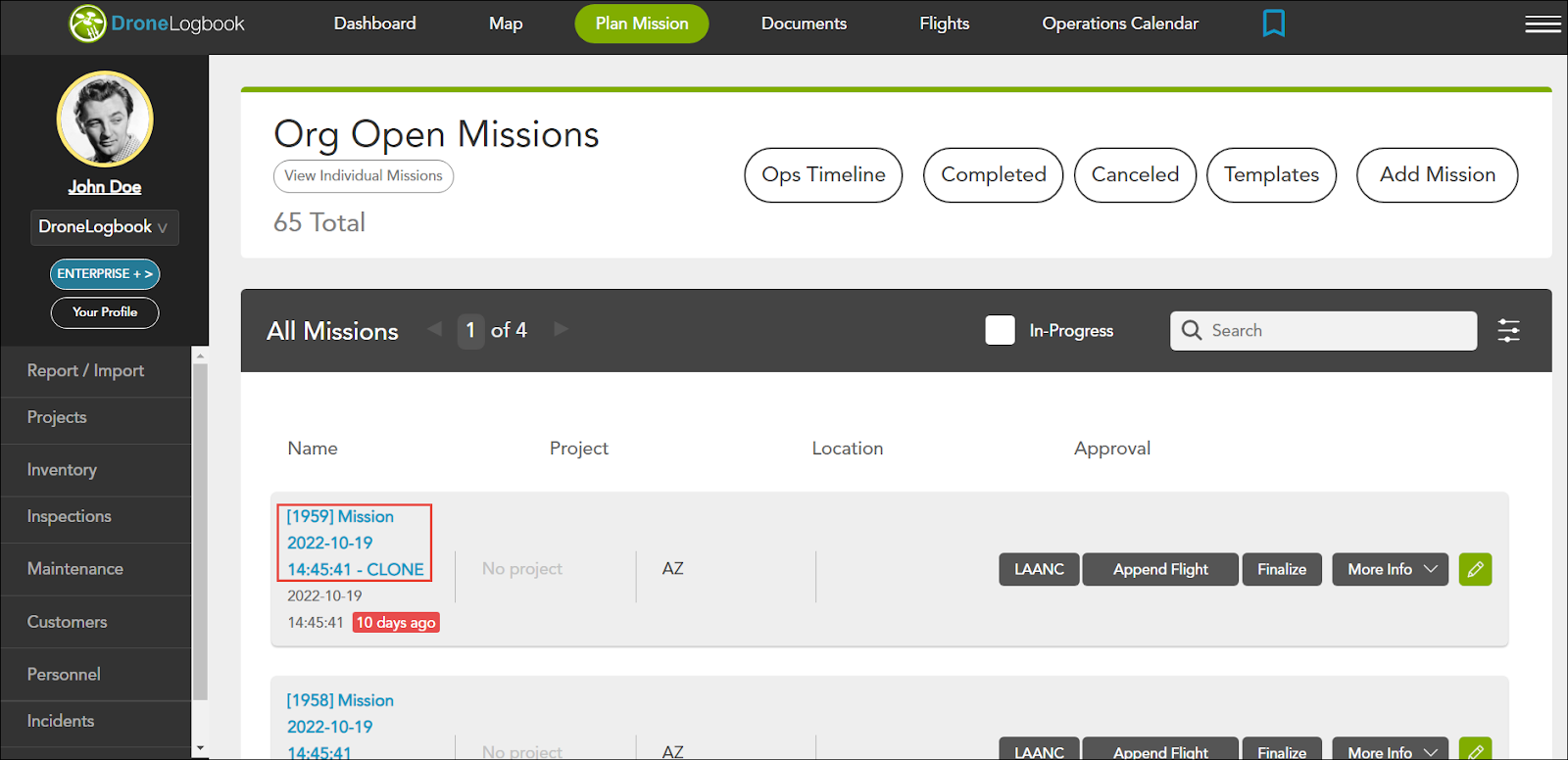The height and width of the screenshot is (760, 1568).
Task: Click LAANC for mission 1959
Action: coord(1039,569)
